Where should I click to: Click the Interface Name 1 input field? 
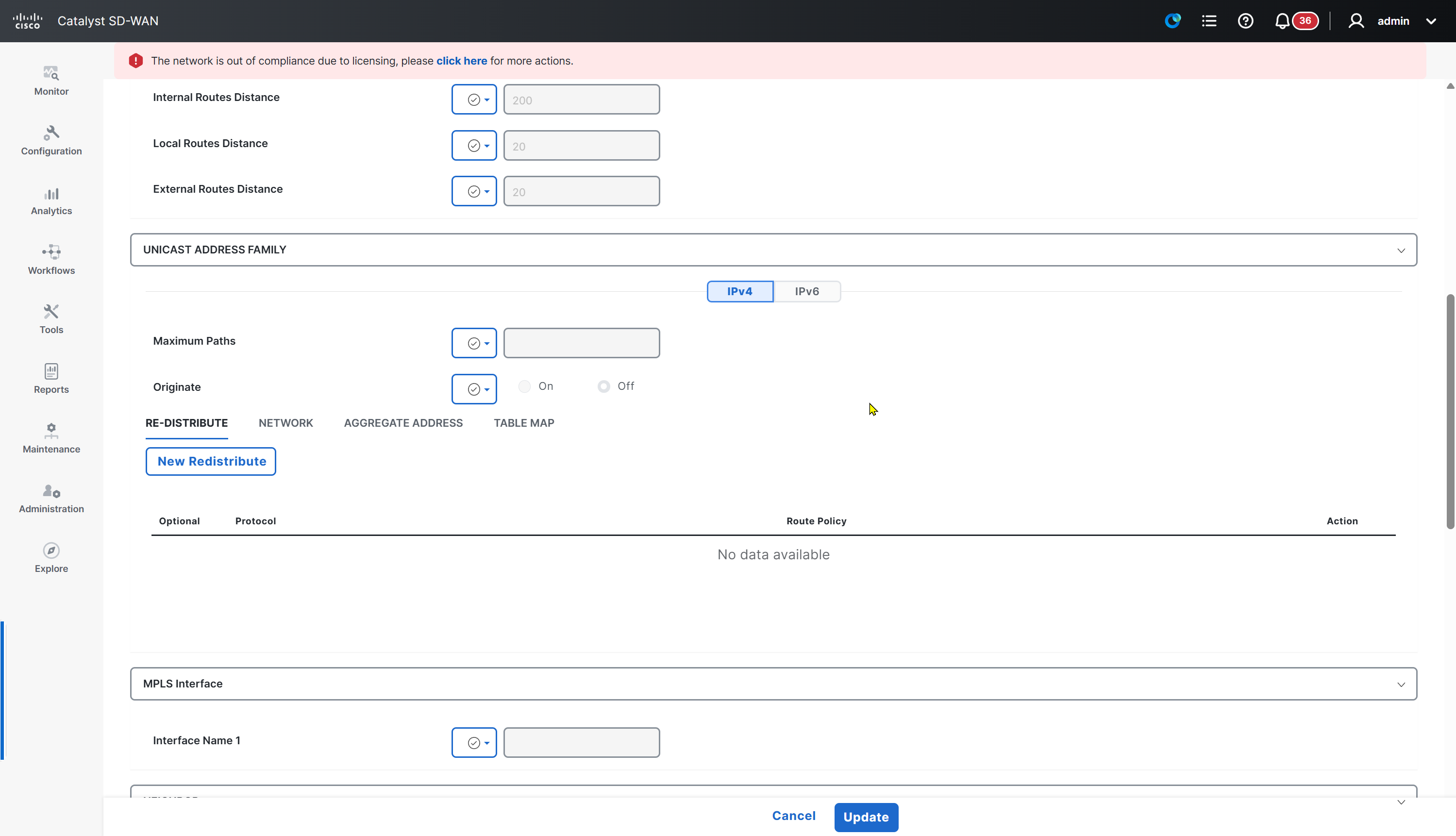coord(582,743)
